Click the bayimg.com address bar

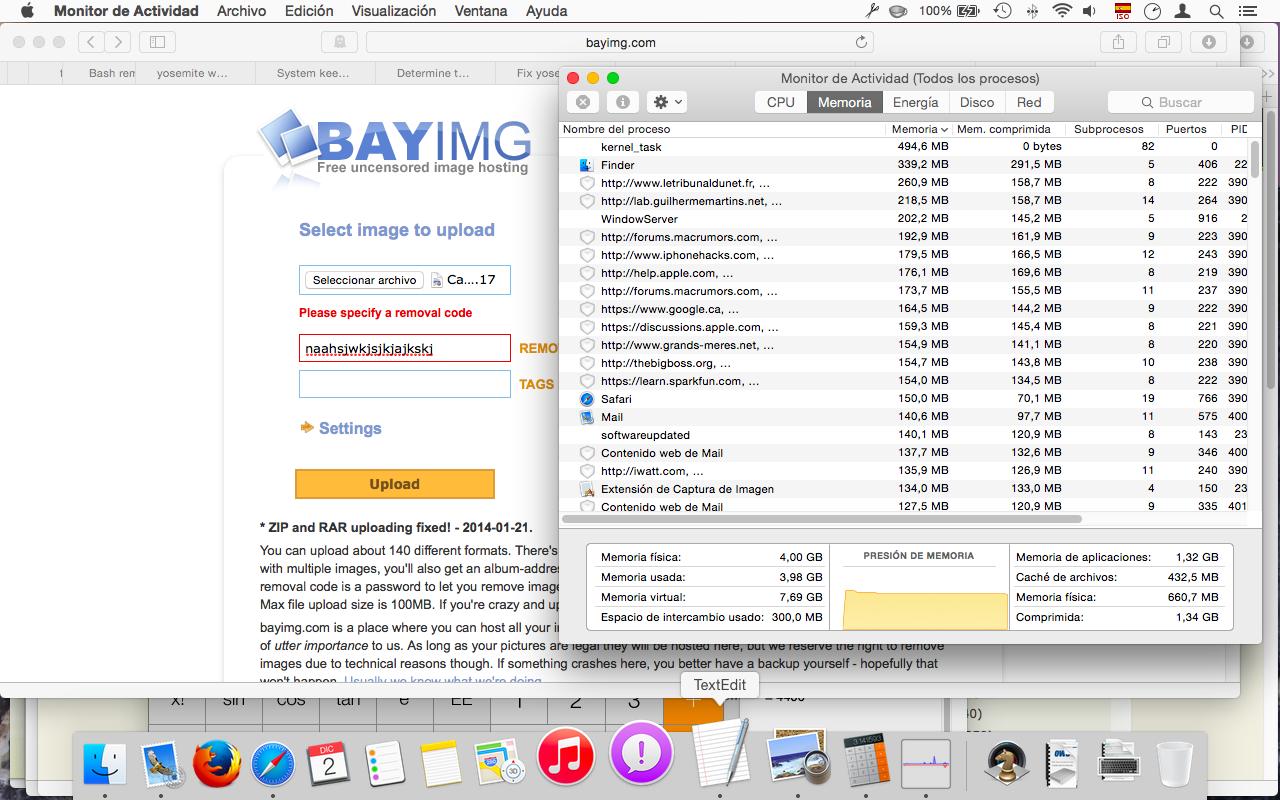pos(620,42)
